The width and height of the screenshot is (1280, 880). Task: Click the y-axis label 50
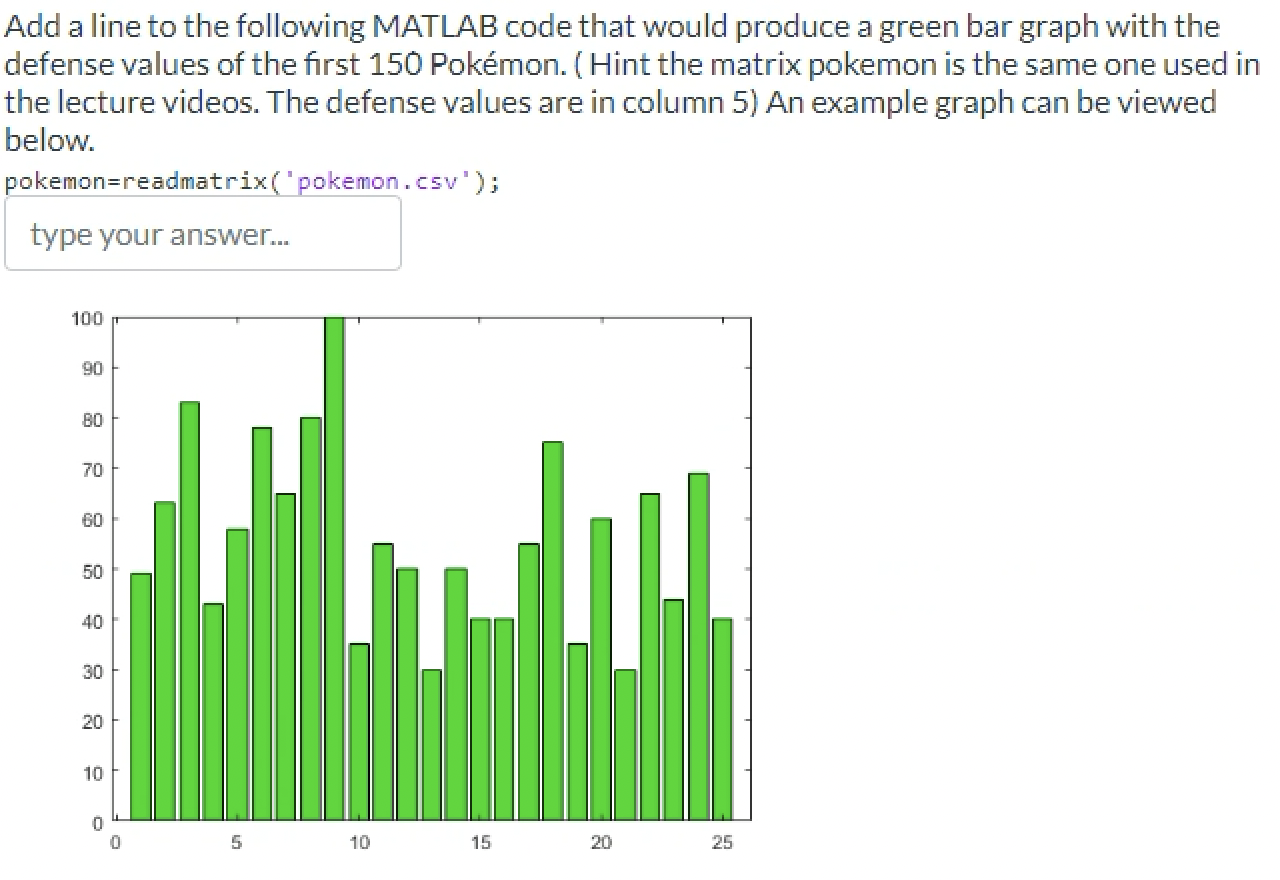click(x=91, y=571)
